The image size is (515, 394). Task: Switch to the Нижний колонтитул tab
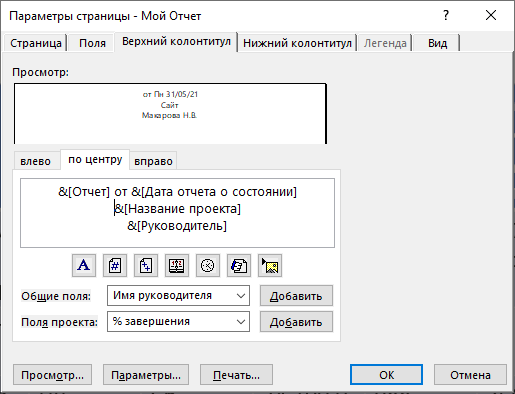tap(297, 43)
